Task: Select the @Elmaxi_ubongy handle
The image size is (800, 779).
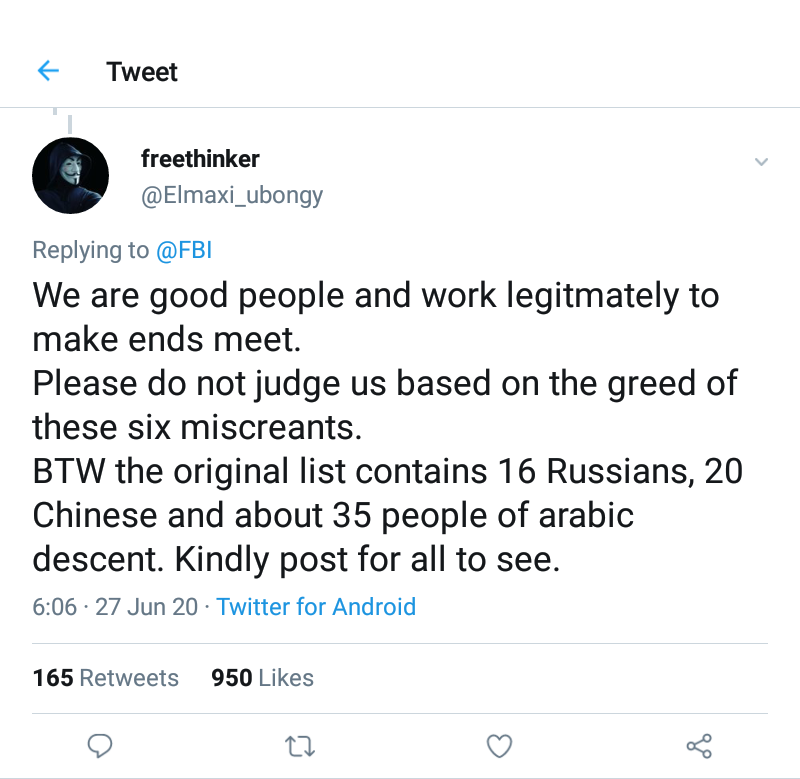Action: tap(232, 194)
